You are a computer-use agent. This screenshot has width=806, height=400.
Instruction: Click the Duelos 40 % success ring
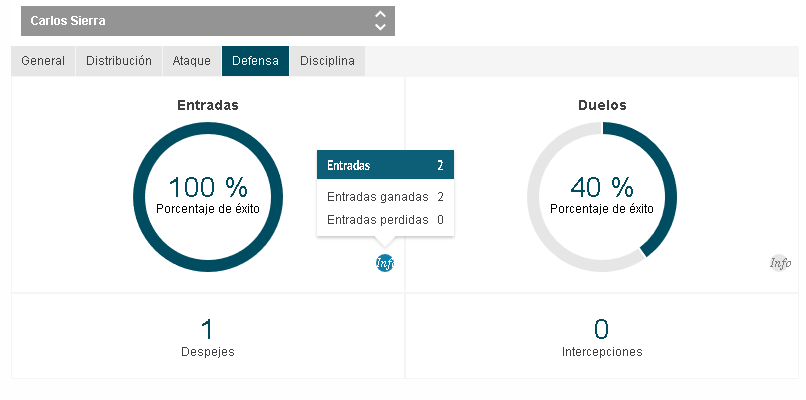[x=602, y=197]
